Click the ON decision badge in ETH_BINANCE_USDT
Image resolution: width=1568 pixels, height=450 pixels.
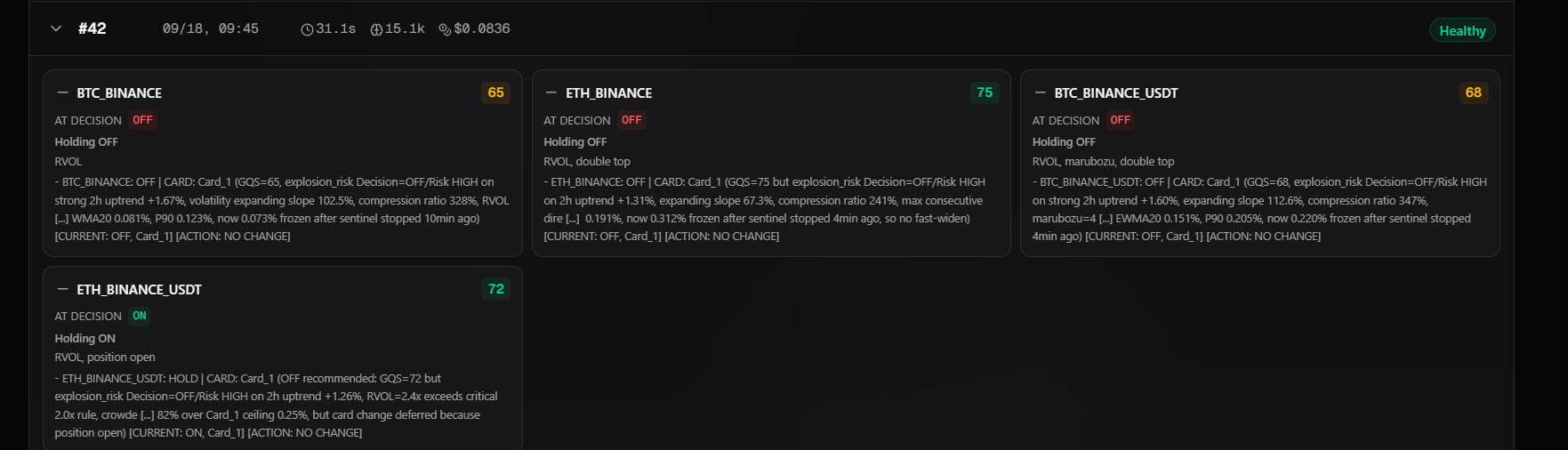pyautogui.click(x=140, y=316)
